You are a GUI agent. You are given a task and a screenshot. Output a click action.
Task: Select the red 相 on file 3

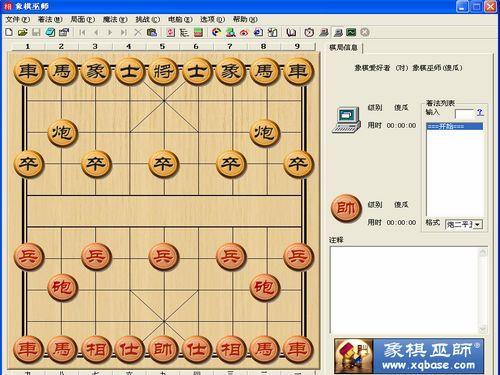coord(96,349)
